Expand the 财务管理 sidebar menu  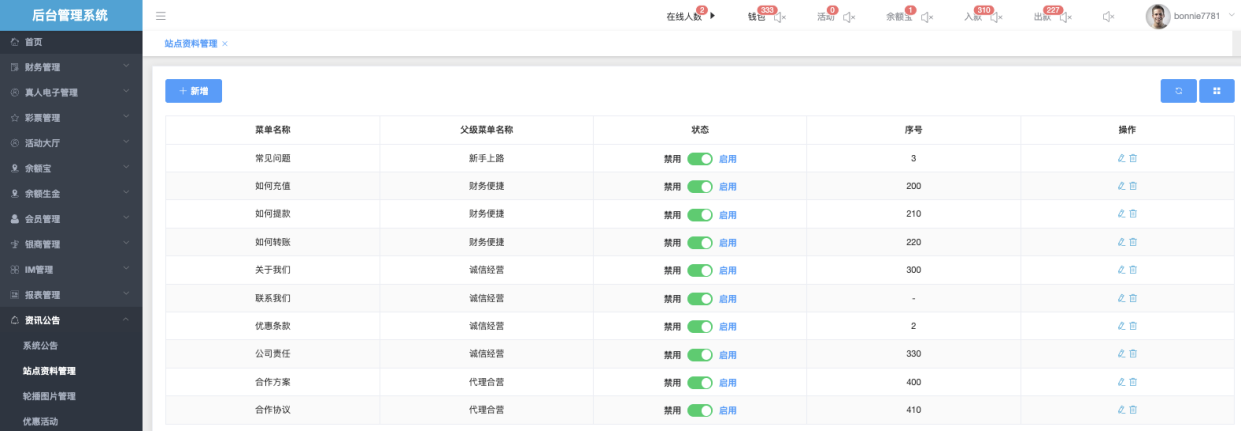[70, 67]
